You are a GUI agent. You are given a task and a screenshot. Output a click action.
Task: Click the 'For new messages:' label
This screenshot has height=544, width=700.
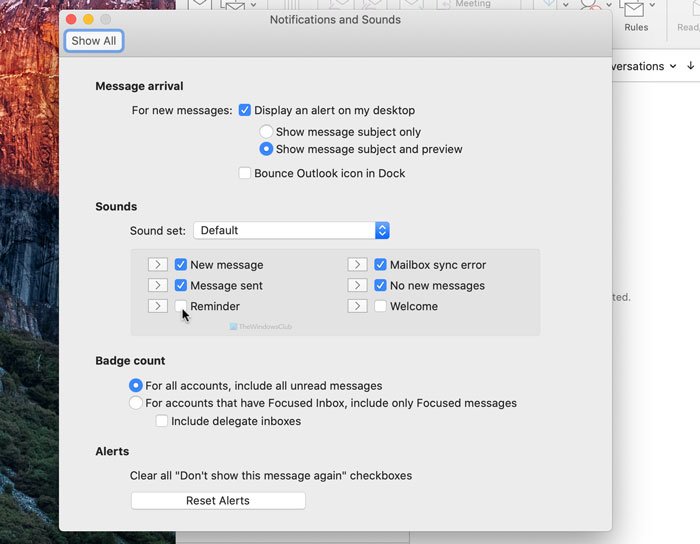[x=182, y=110]
